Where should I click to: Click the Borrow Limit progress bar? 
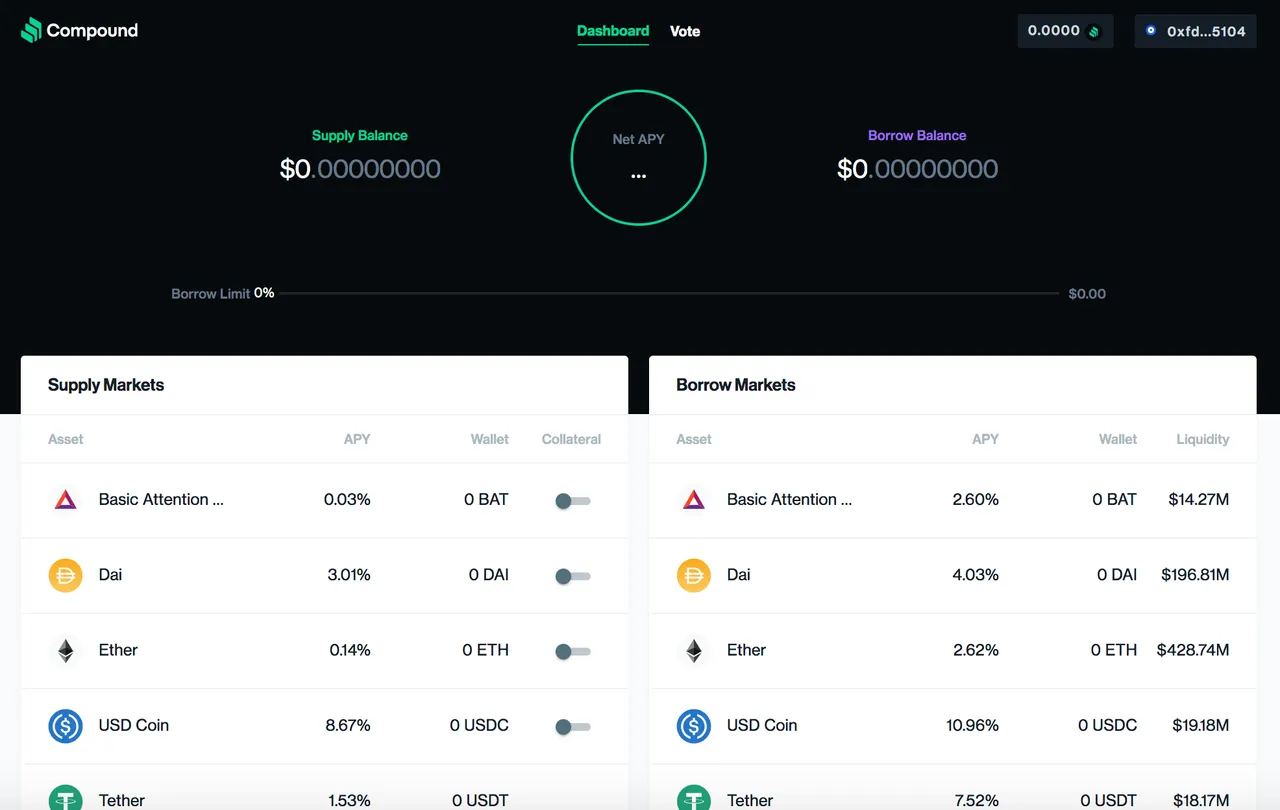pyautogui.click(x=667, y=293)
